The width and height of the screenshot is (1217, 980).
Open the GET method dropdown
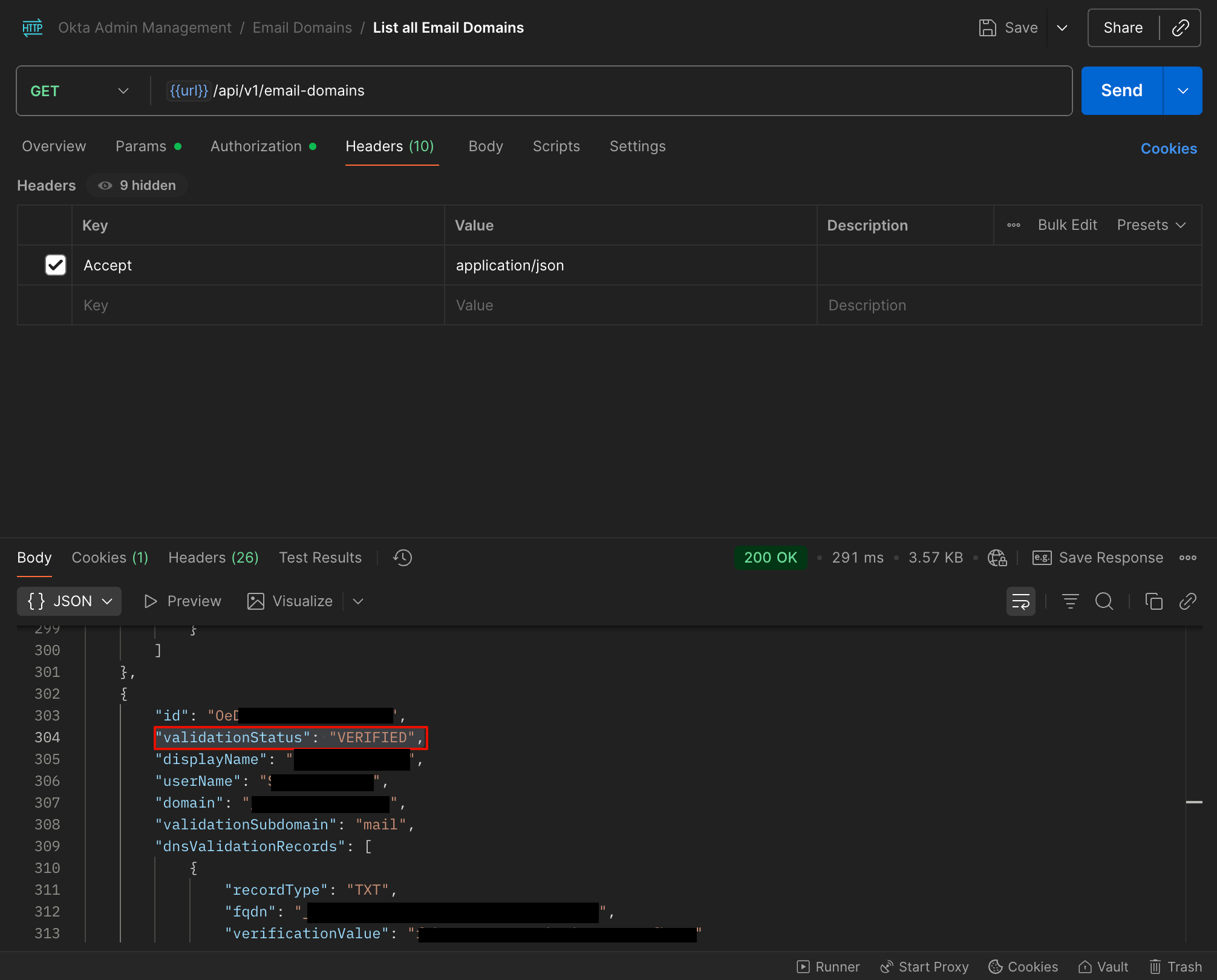80,91
